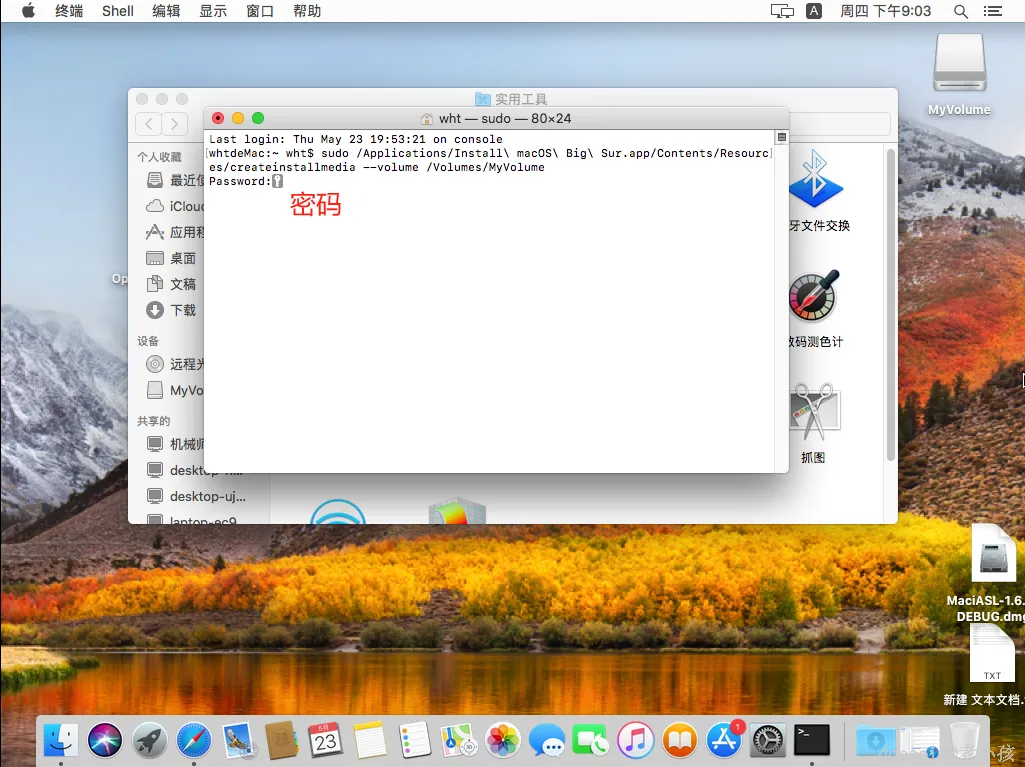Open Terminal from the Dock
The width and height of the screenshot is (1025, 767).
point(812,740)
